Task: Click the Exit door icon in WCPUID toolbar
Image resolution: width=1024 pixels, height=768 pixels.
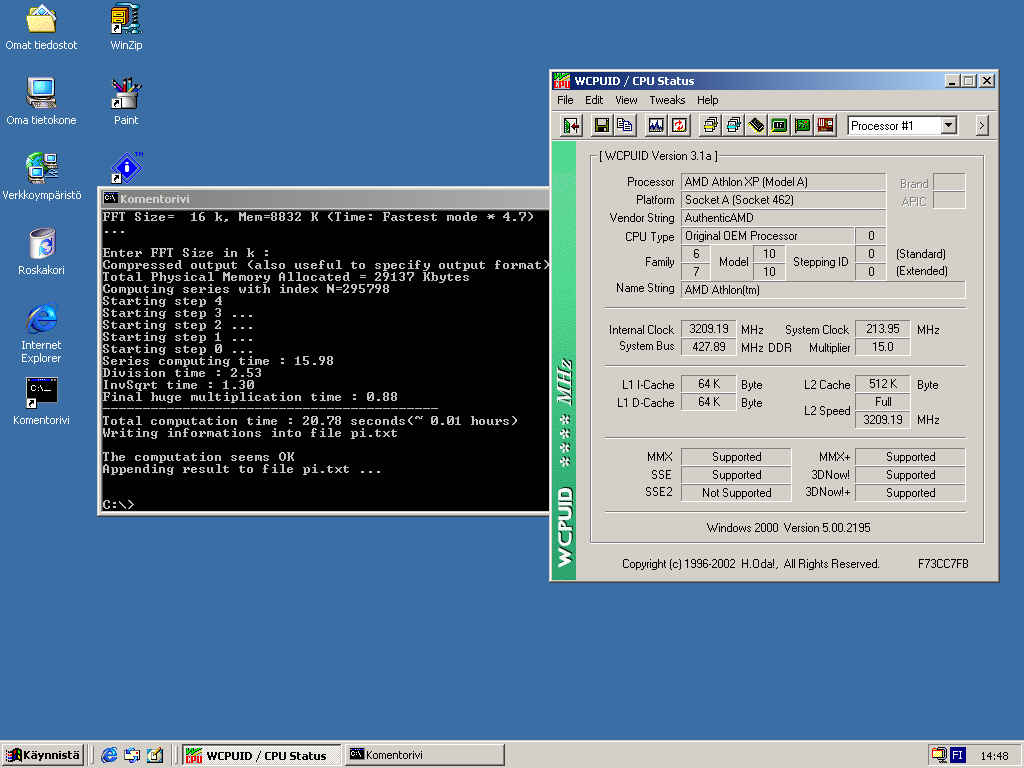Action: [x=571, y=125]
